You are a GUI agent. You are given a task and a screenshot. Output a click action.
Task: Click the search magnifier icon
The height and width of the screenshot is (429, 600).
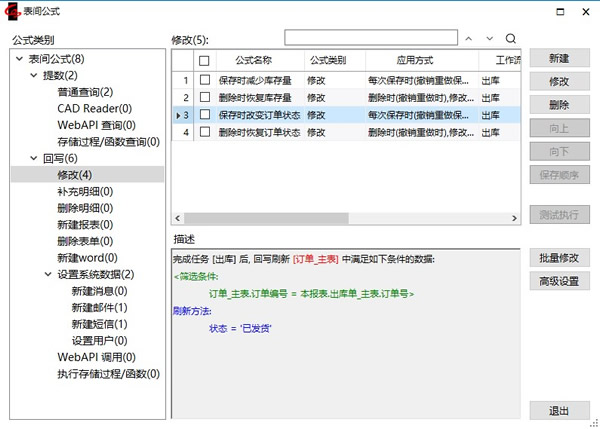point(511,39)
